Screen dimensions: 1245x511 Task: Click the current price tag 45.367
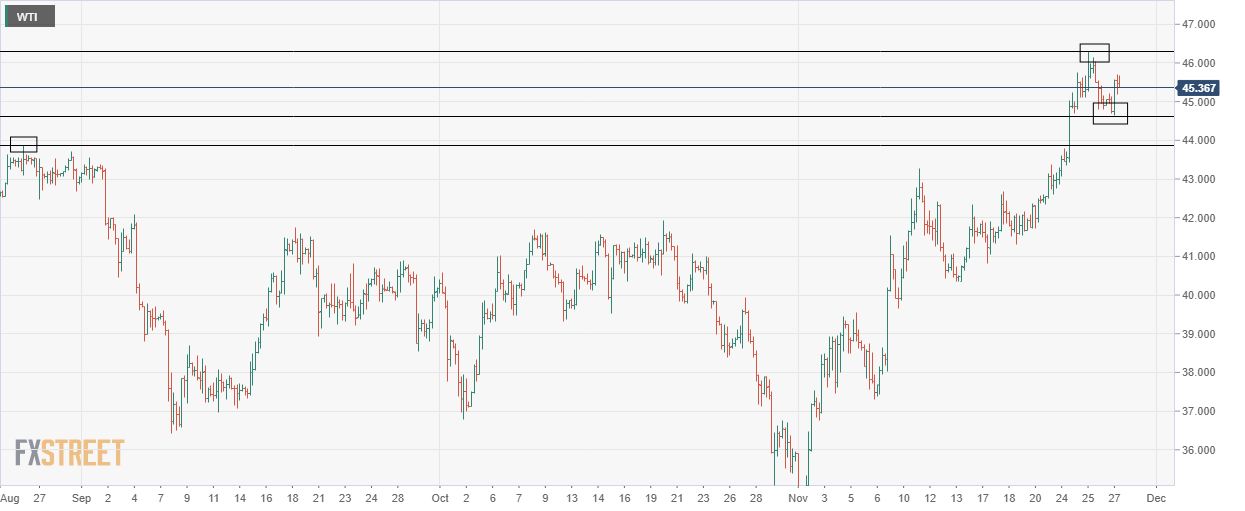click(1198, 88)
